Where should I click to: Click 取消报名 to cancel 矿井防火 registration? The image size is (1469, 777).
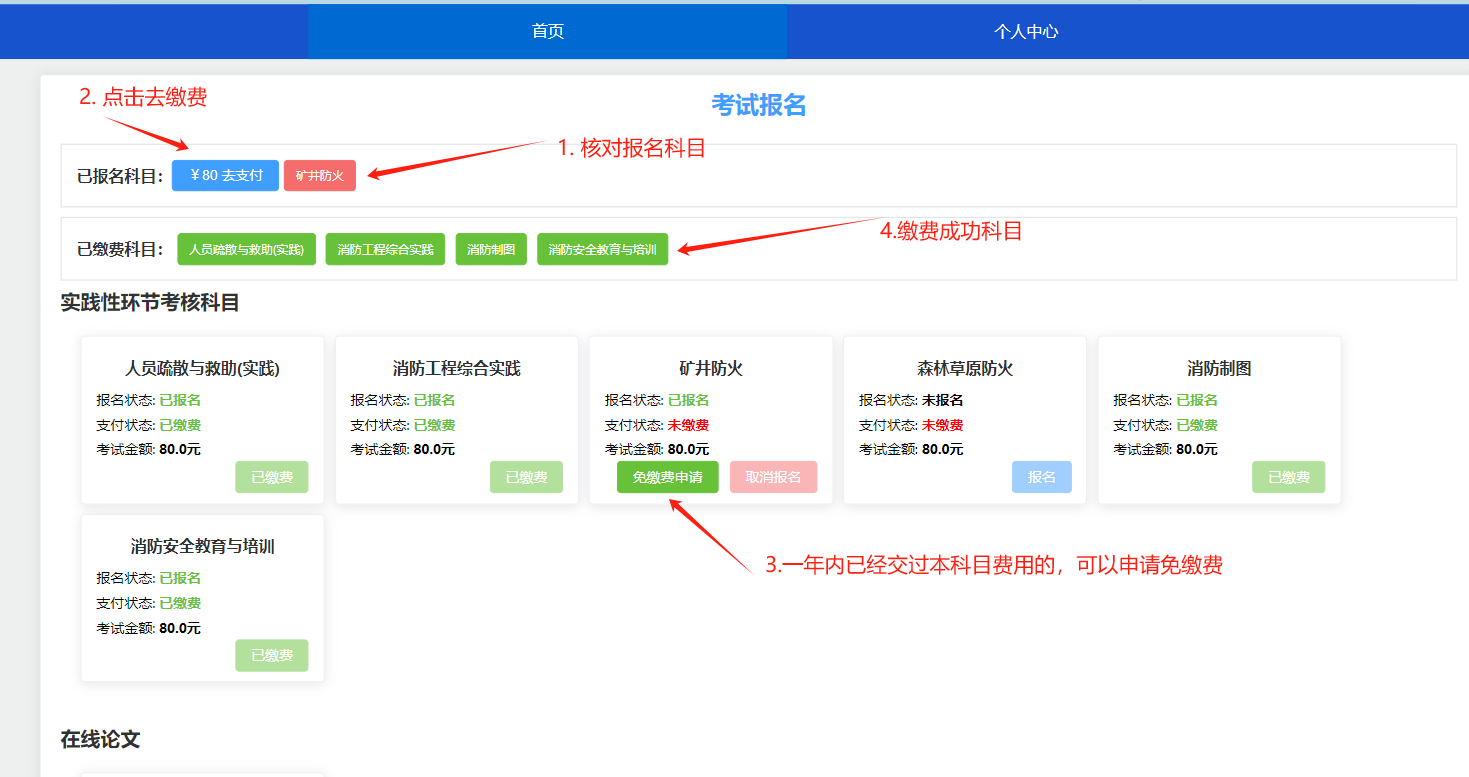pos(774,477)
